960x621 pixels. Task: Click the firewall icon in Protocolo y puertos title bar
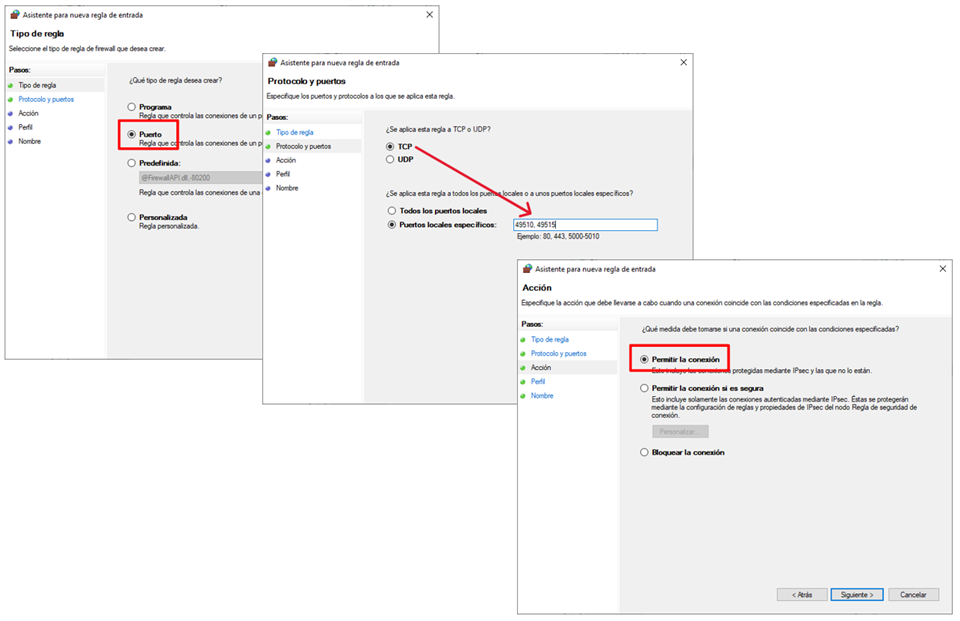point(272,62)
